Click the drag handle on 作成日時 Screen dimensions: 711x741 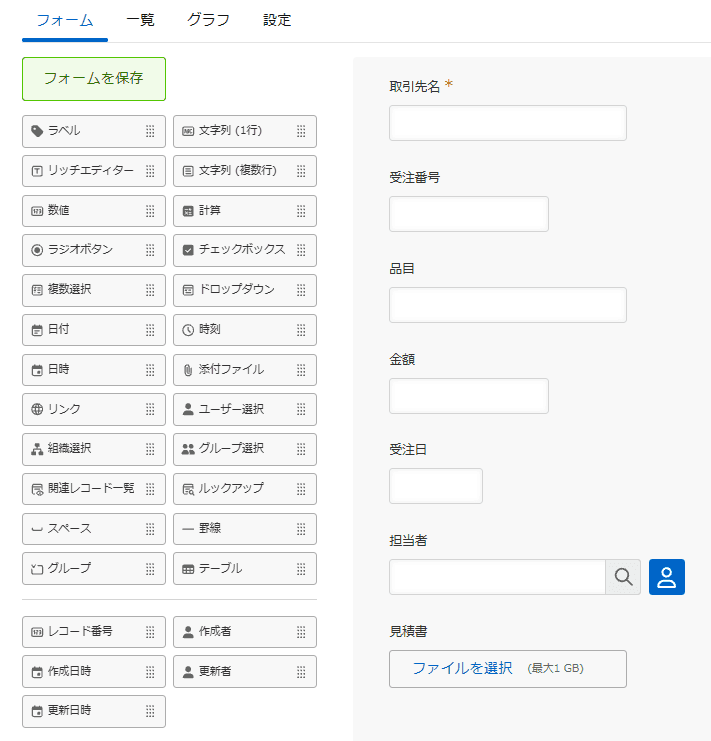150,672
